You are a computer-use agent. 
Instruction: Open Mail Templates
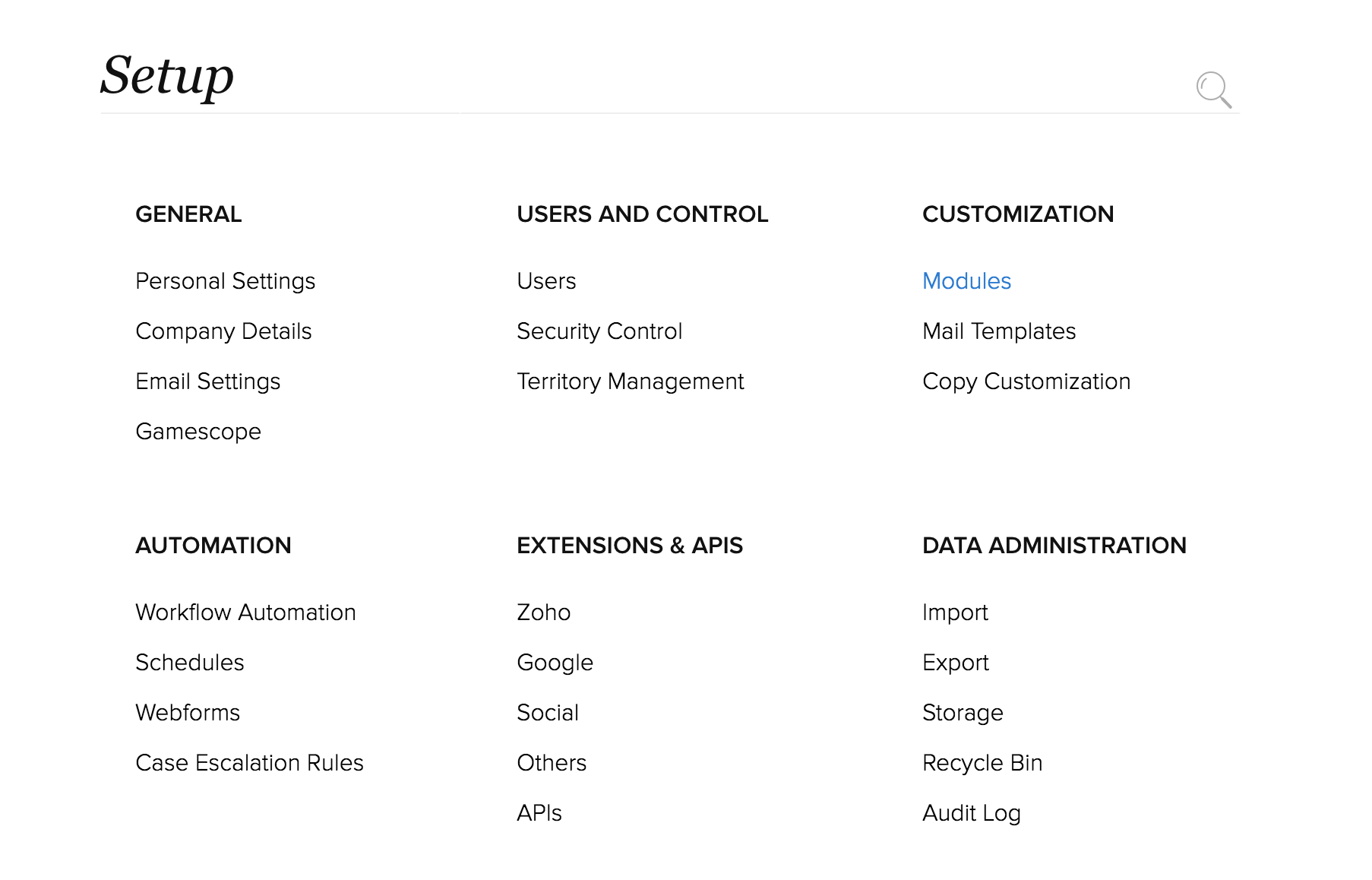998,331
